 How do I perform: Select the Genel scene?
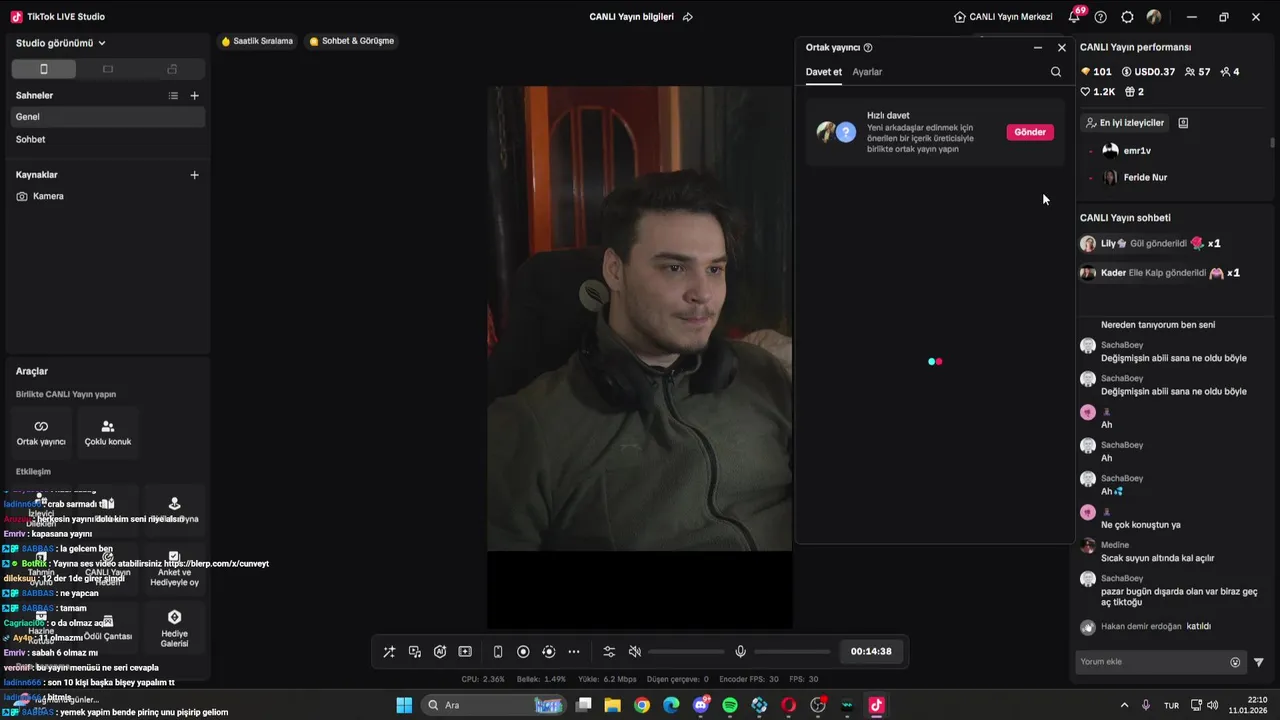pos(108,117)
